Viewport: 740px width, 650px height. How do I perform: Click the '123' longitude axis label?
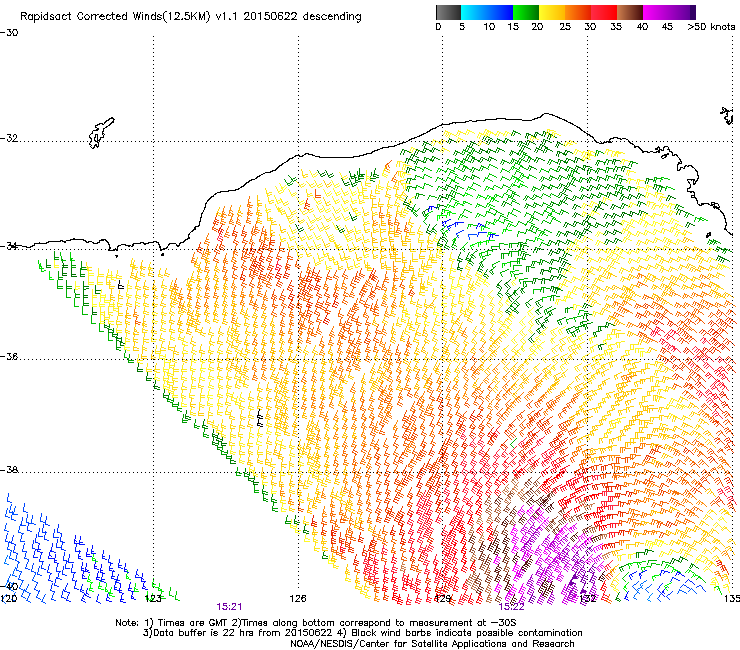pyautogui.click(x=153, y=599)
